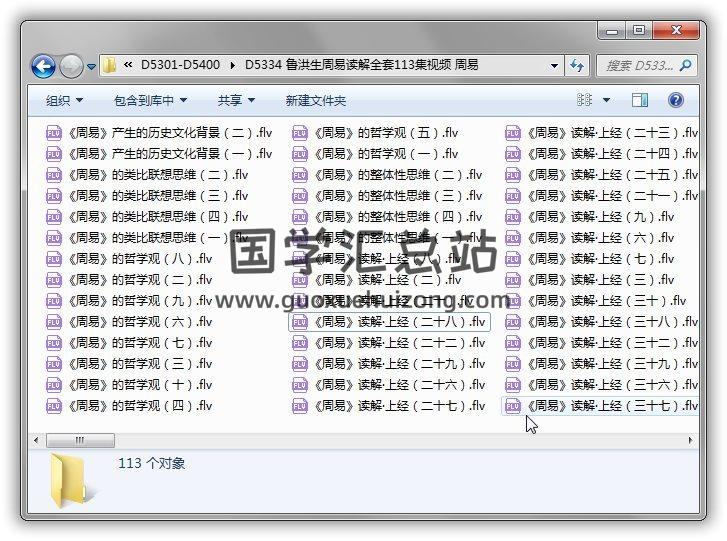Click the Back navigation arrow button
Image resolution: width=727 pixels, height=541 pixels.
point(43,66)
